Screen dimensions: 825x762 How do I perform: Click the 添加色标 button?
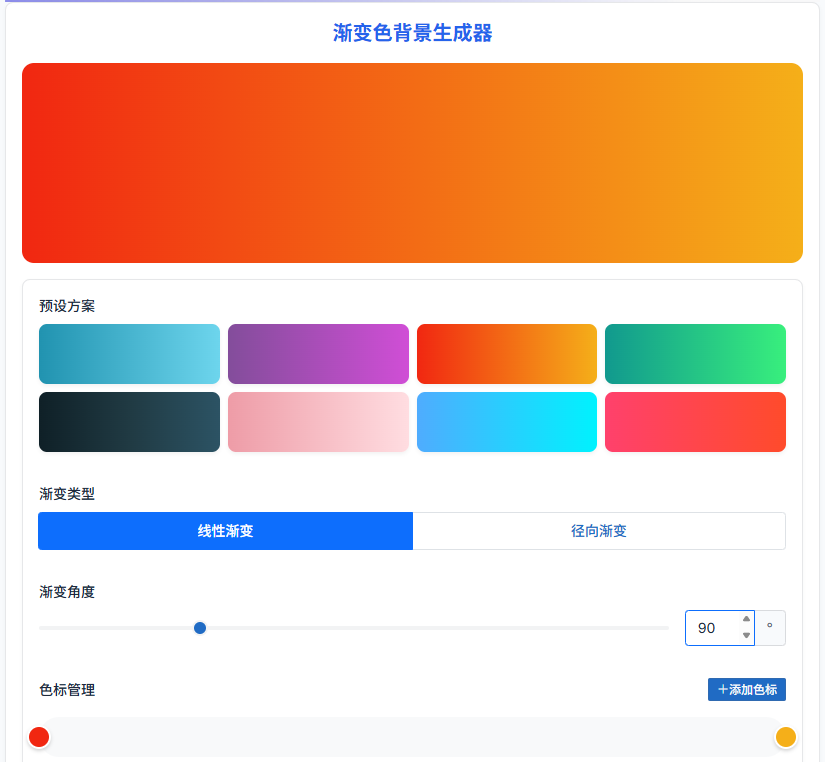pyautogui.click(x=747, y=690)
